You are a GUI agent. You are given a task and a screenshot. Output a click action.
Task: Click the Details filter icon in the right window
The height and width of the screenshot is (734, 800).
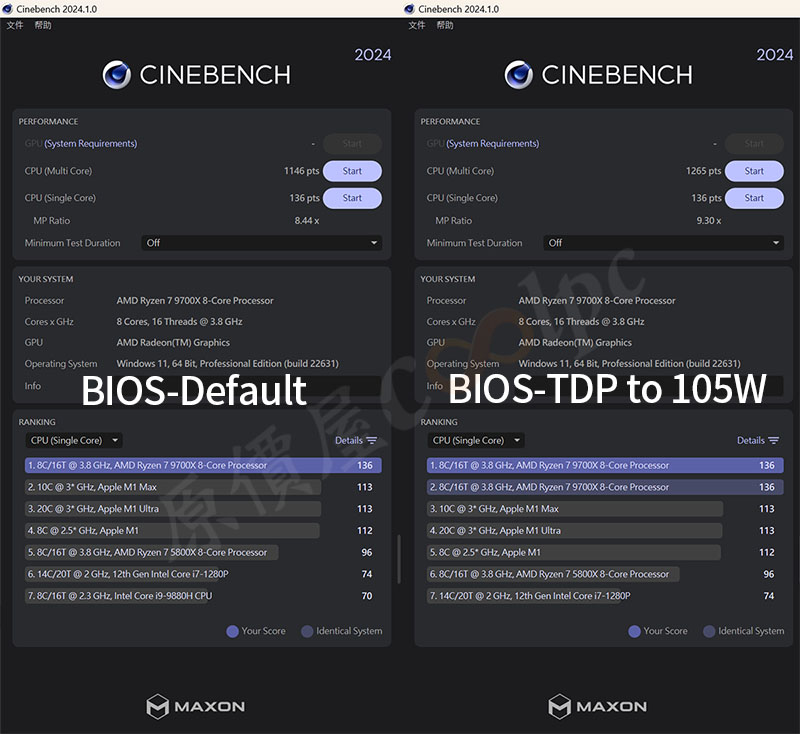(x=774, y=440)
